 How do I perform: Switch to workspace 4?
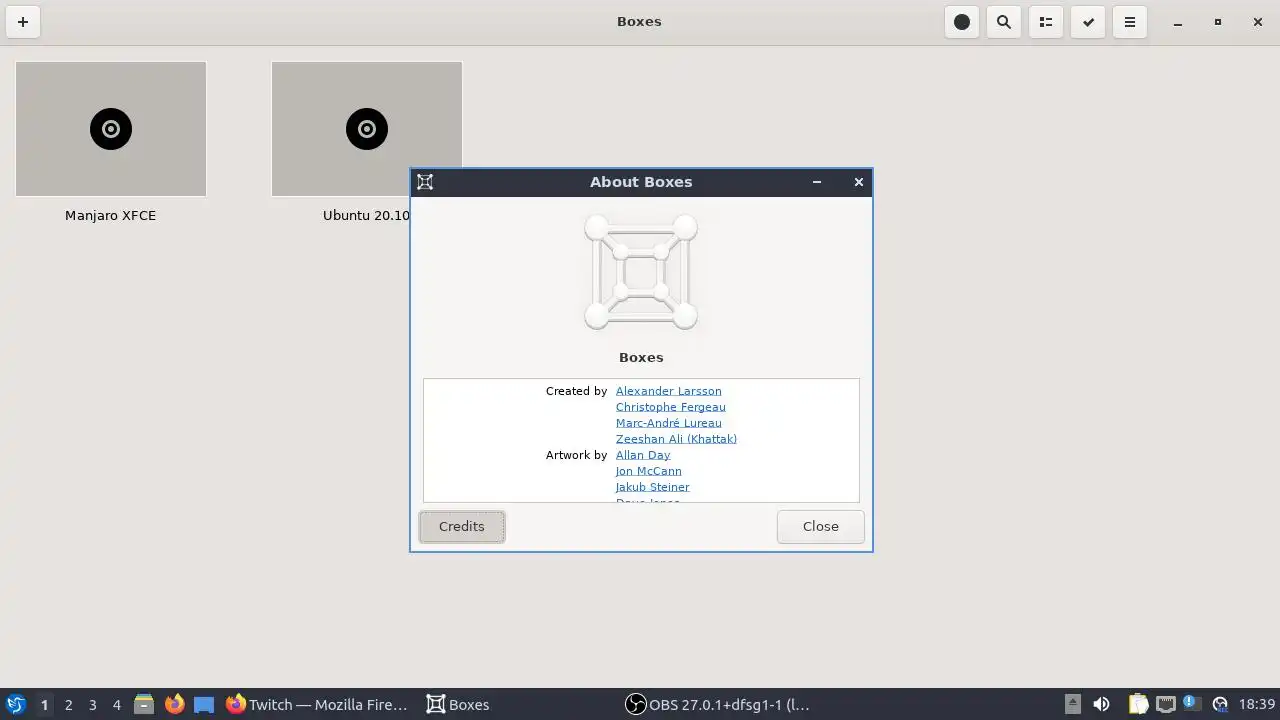[116, 705]
